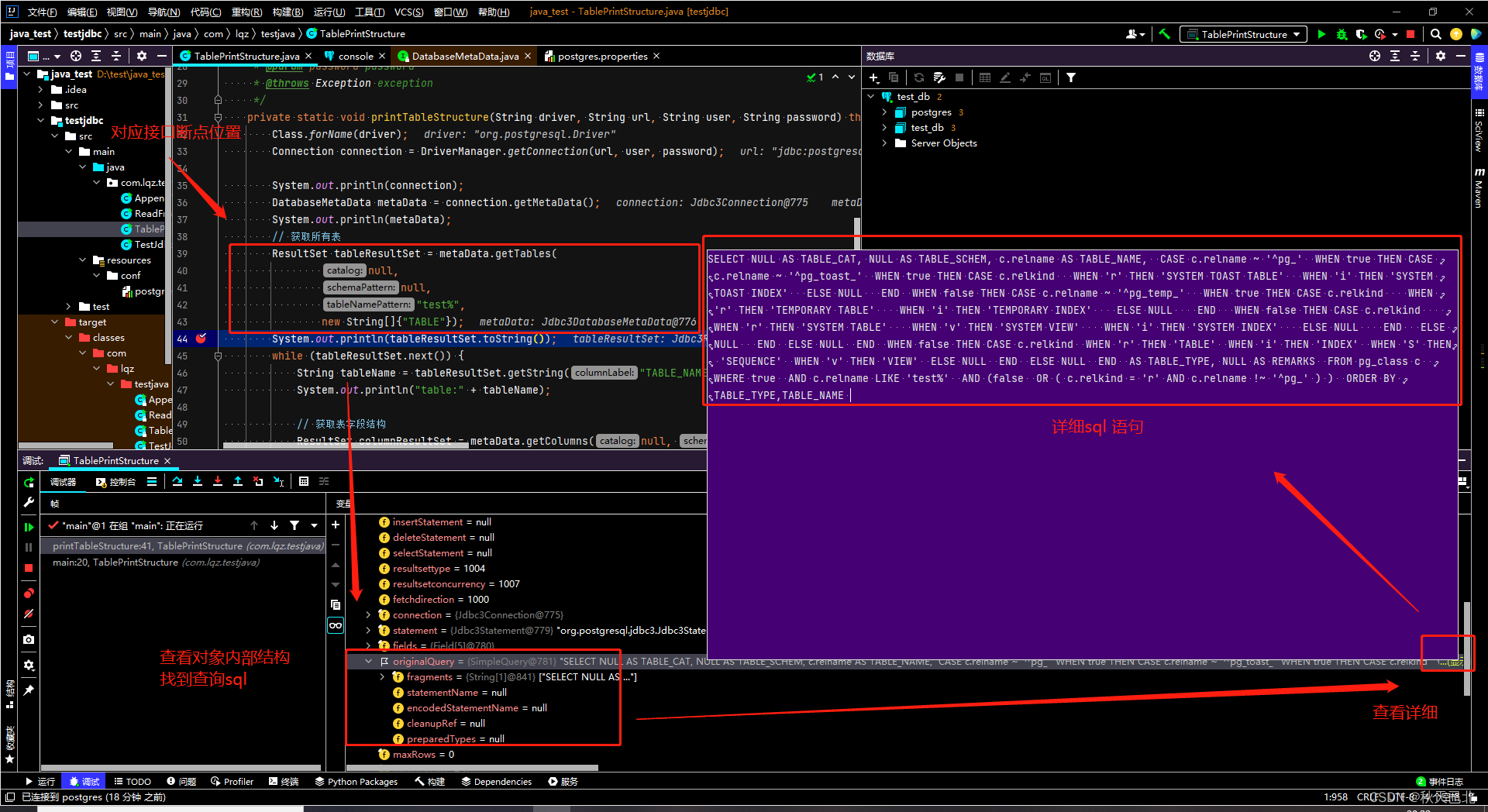This screenshot has width=1488, height=812.
Task: Click the Force Step Into red arrow
Action: click(218, 481)
